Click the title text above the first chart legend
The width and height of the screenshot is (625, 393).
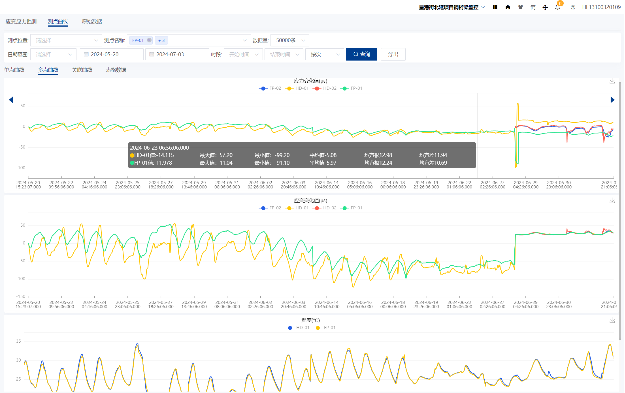tap(310, 81)
